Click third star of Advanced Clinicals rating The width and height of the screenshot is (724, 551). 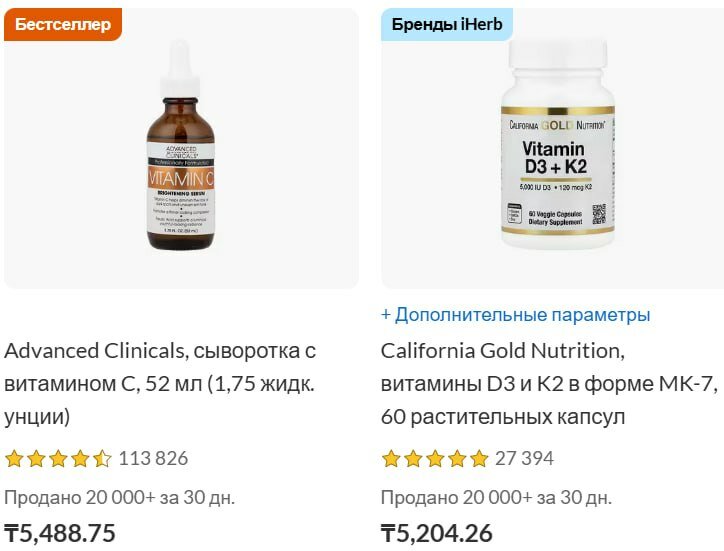click(x=58, y=459)
